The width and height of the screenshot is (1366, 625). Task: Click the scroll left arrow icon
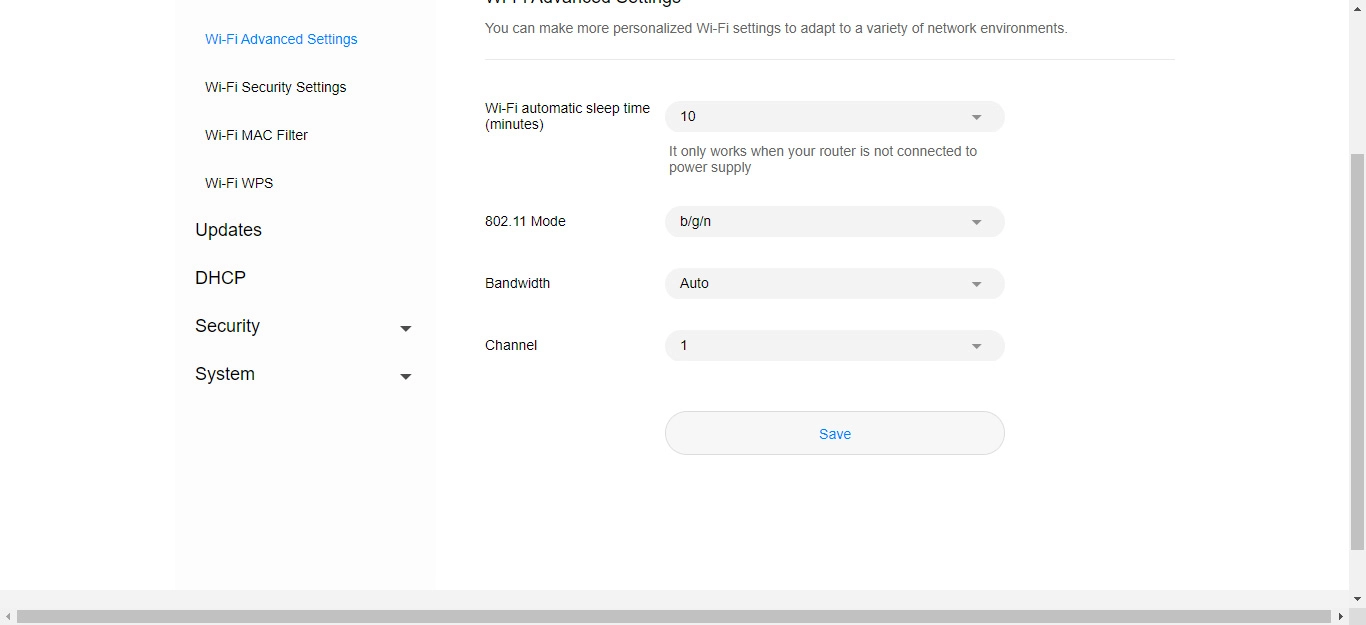coord(8,617)
